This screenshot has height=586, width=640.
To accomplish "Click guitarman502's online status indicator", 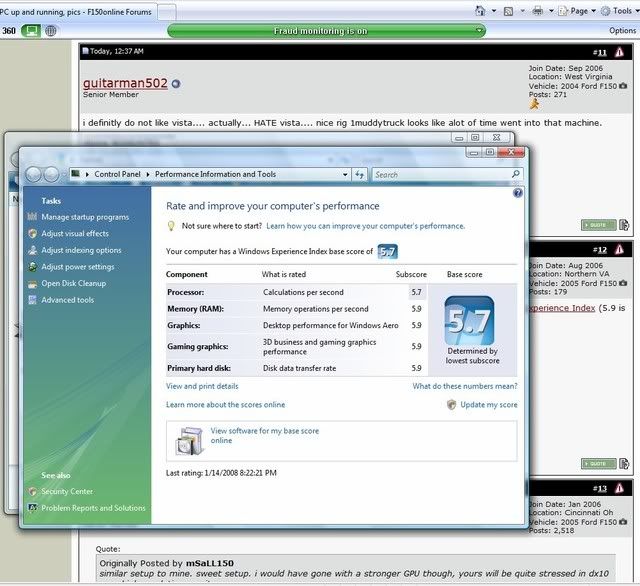I will 176,85.
